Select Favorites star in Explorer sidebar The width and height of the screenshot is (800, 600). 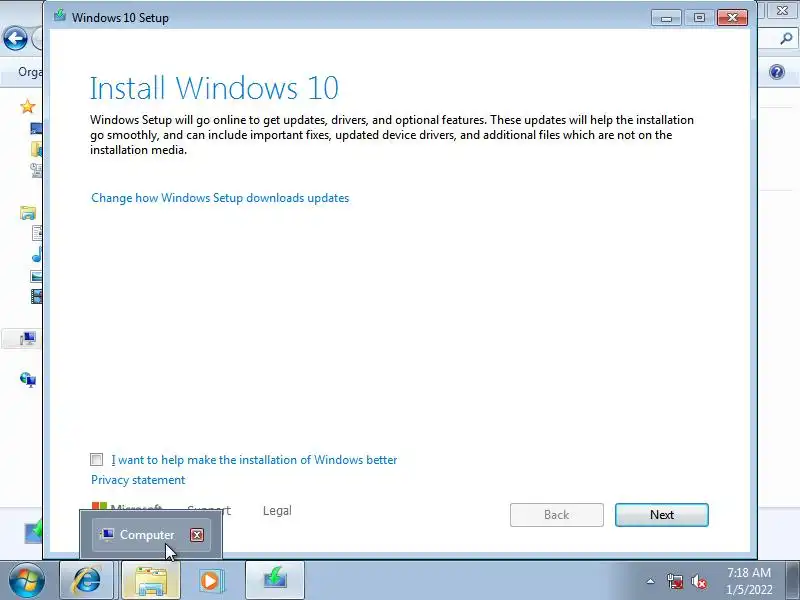pos(28,107)
